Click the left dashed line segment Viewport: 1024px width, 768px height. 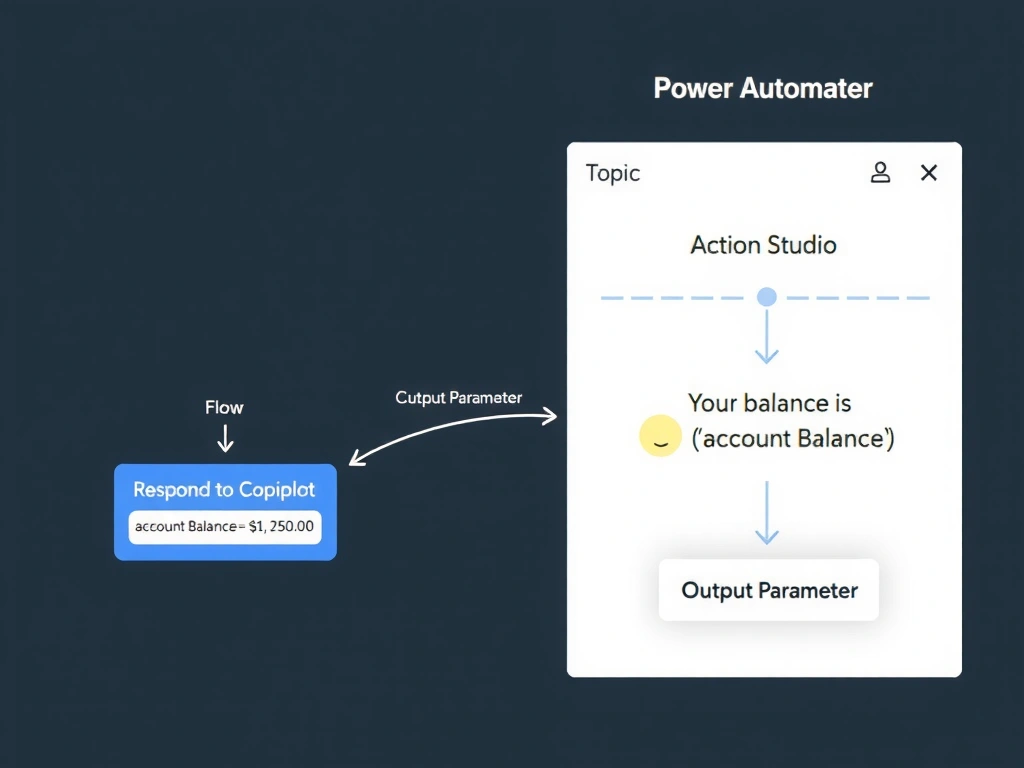pos(673,298)
